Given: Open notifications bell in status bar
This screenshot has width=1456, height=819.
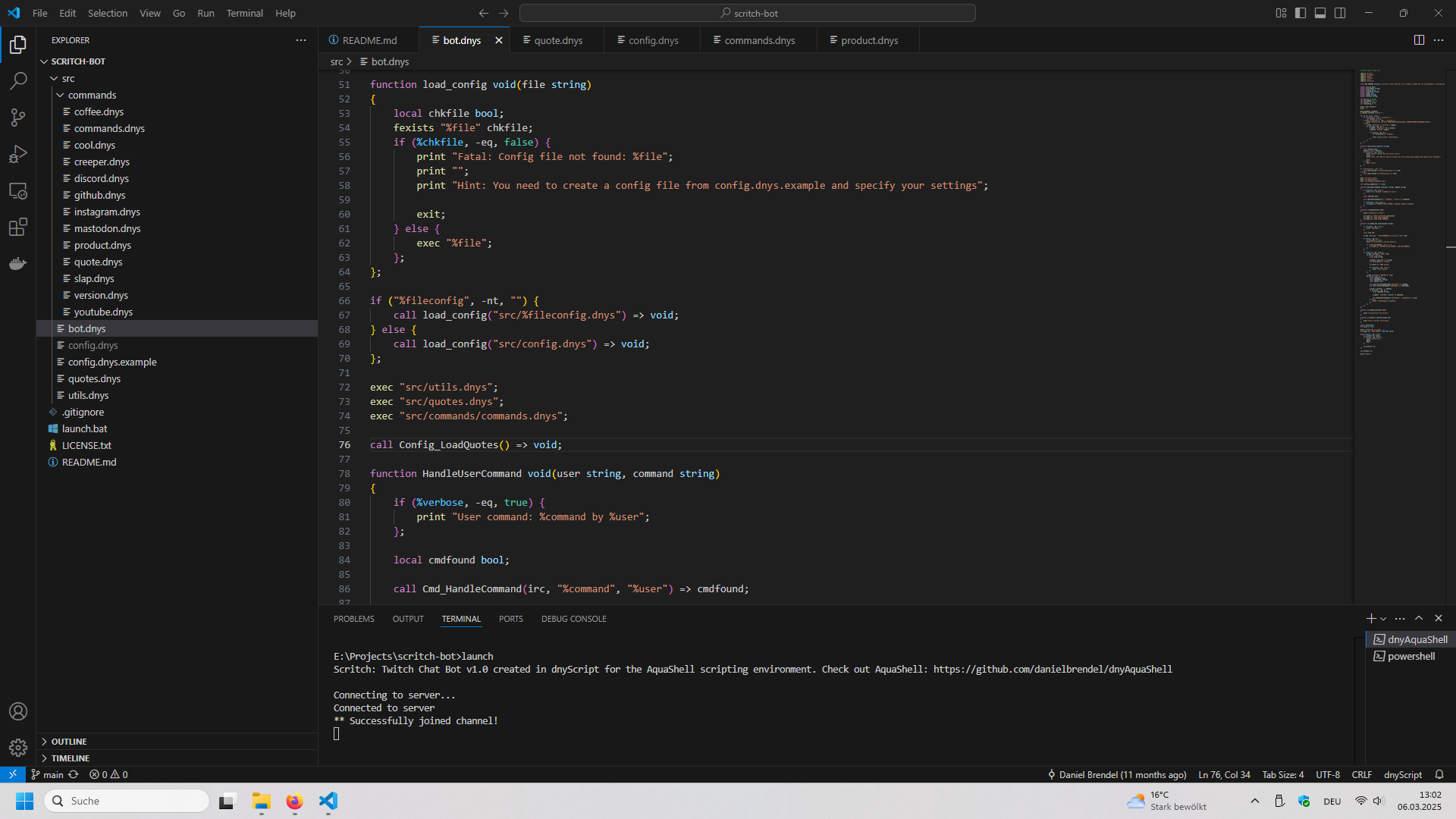Looking at the screenshot, I should coord(1439,774).
